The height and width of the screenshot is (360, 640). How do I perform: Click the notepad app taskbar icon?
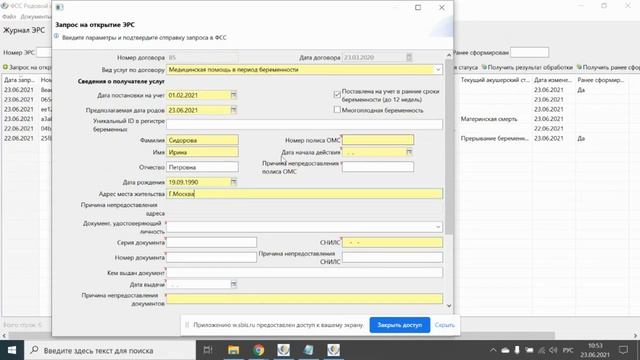tap(308, 350)
